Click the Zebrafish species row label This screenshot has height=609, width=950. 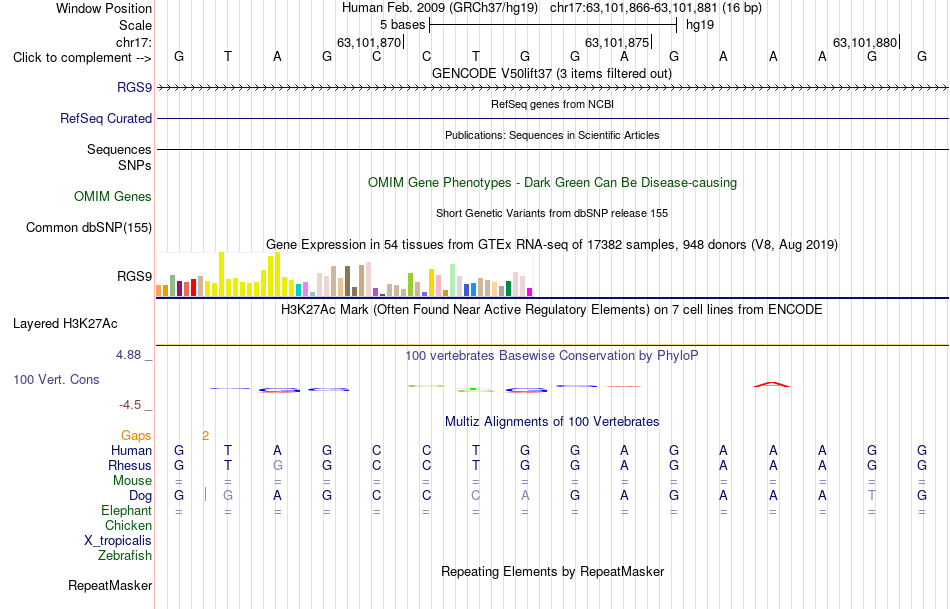point(125,555)
